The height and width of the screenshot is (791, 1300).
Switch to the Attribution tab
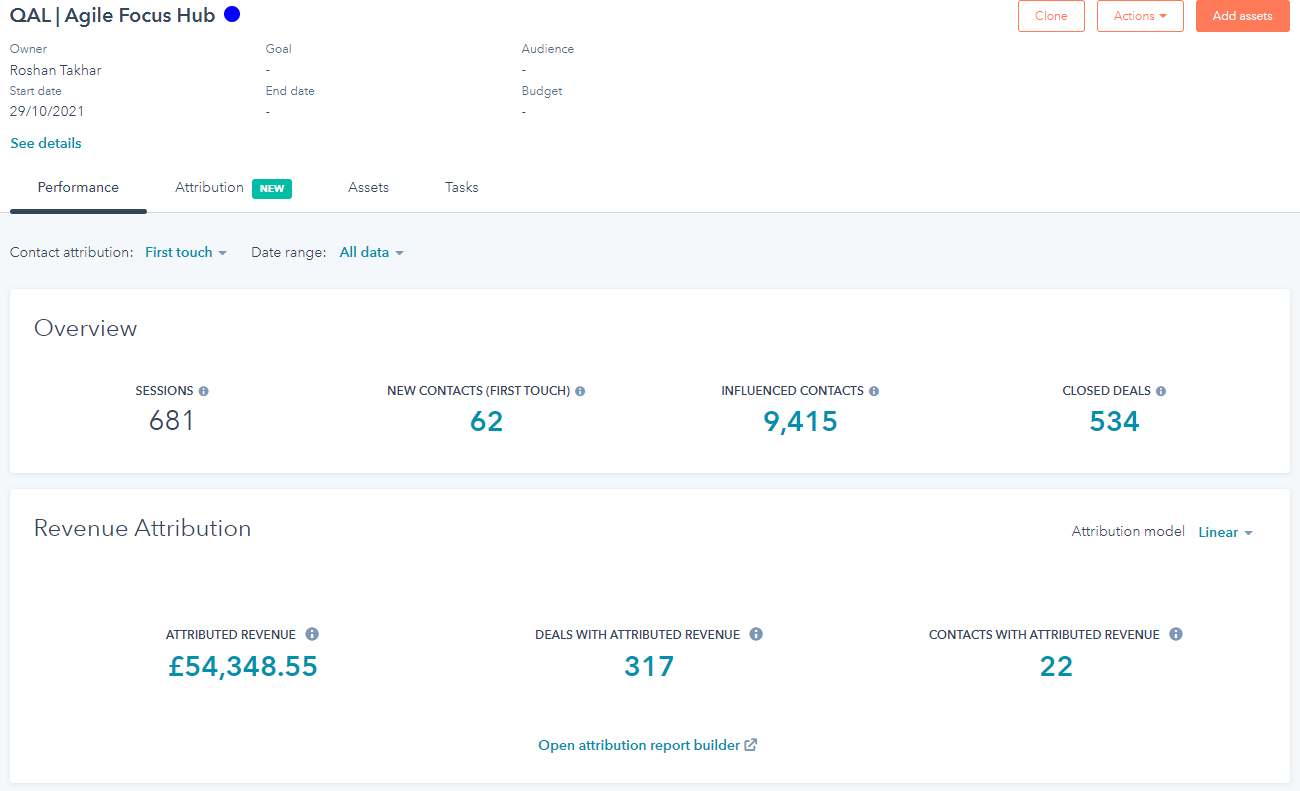tap(233, 188)
